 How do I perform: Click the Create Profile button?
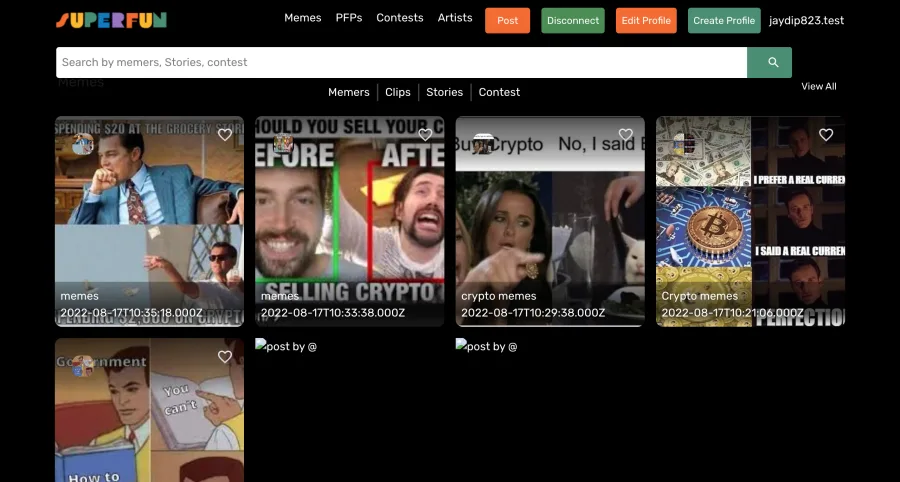[x=724, y=21]
